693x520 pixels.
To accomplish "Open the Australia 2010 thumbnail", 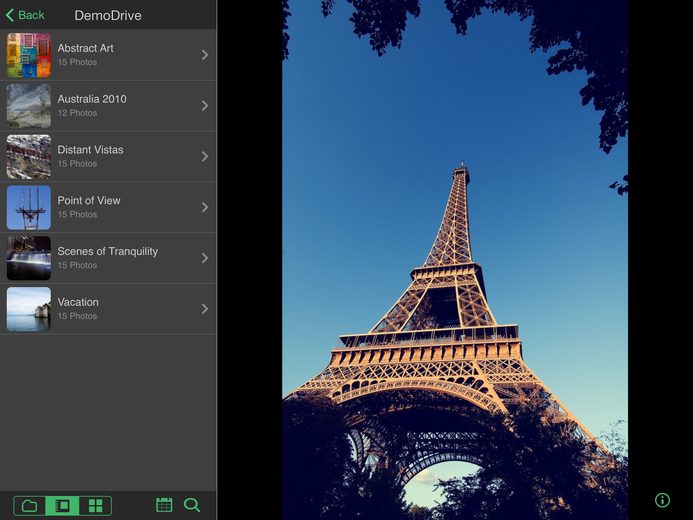I will 29,106.
